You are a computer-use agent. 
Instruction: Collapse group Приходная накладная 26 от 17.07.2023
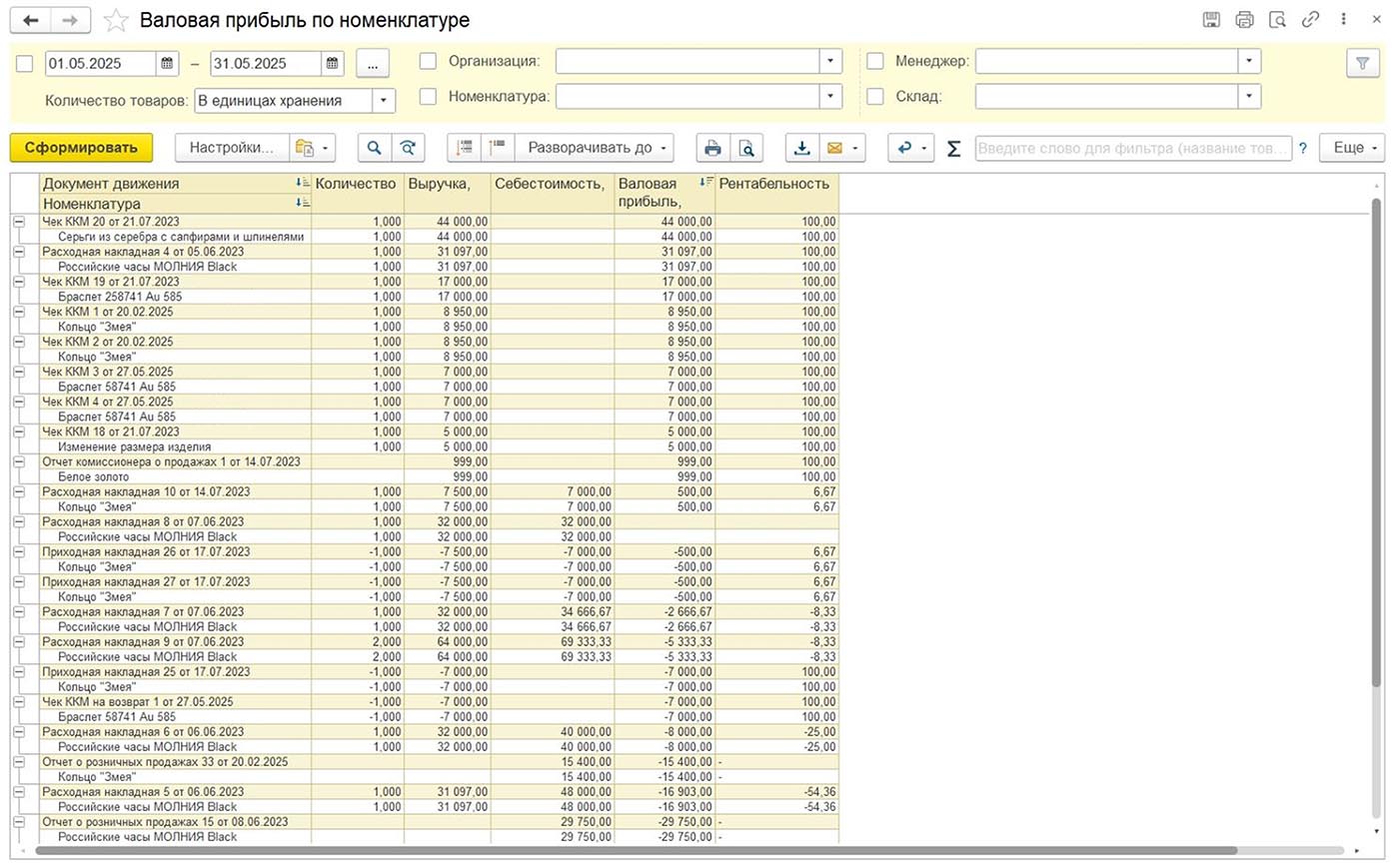click(18, 551)
